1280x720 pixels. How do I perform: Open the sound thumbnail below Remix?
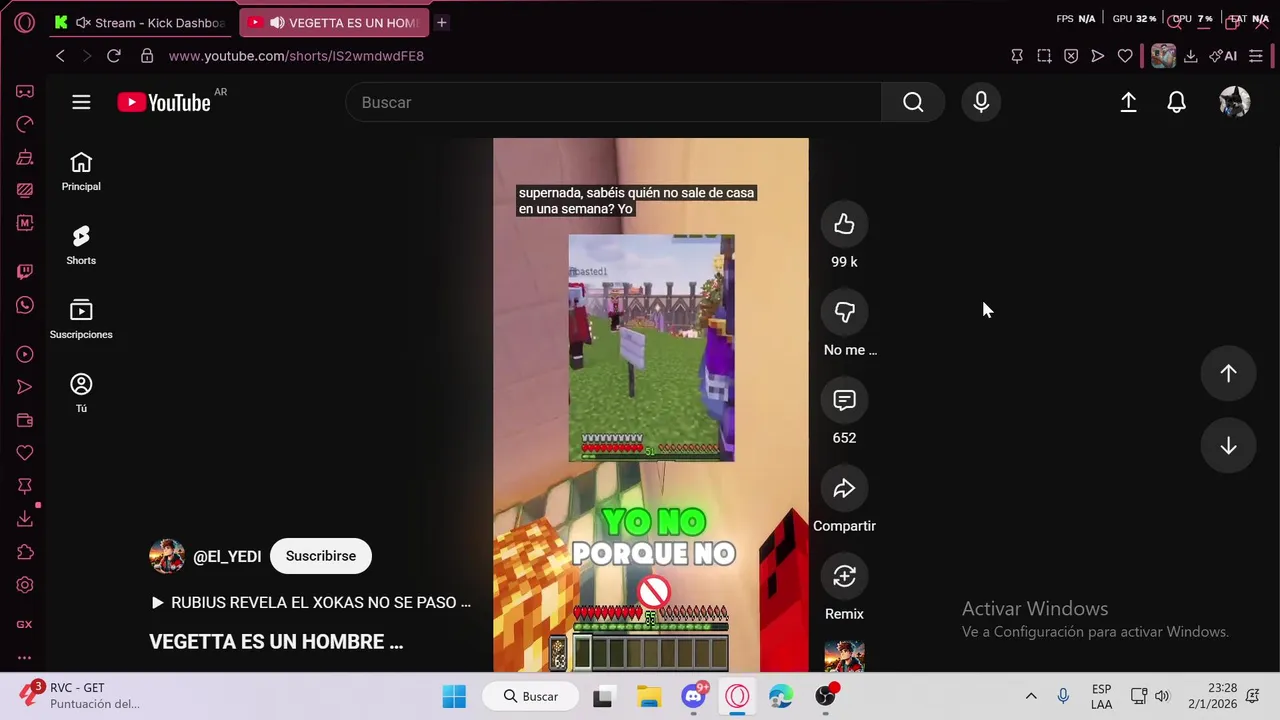click(844, 656)
